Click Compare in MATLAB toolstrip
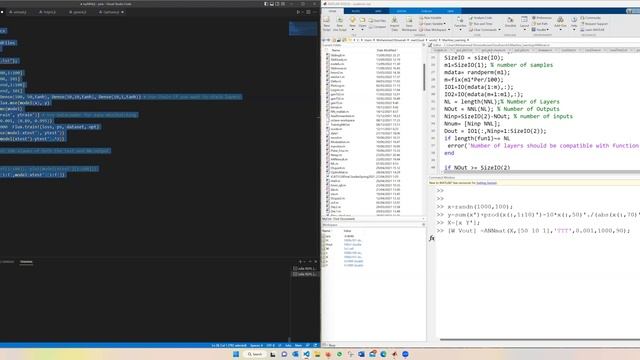Viewport: 640px width, 360px height. click(x=377, y=27)
